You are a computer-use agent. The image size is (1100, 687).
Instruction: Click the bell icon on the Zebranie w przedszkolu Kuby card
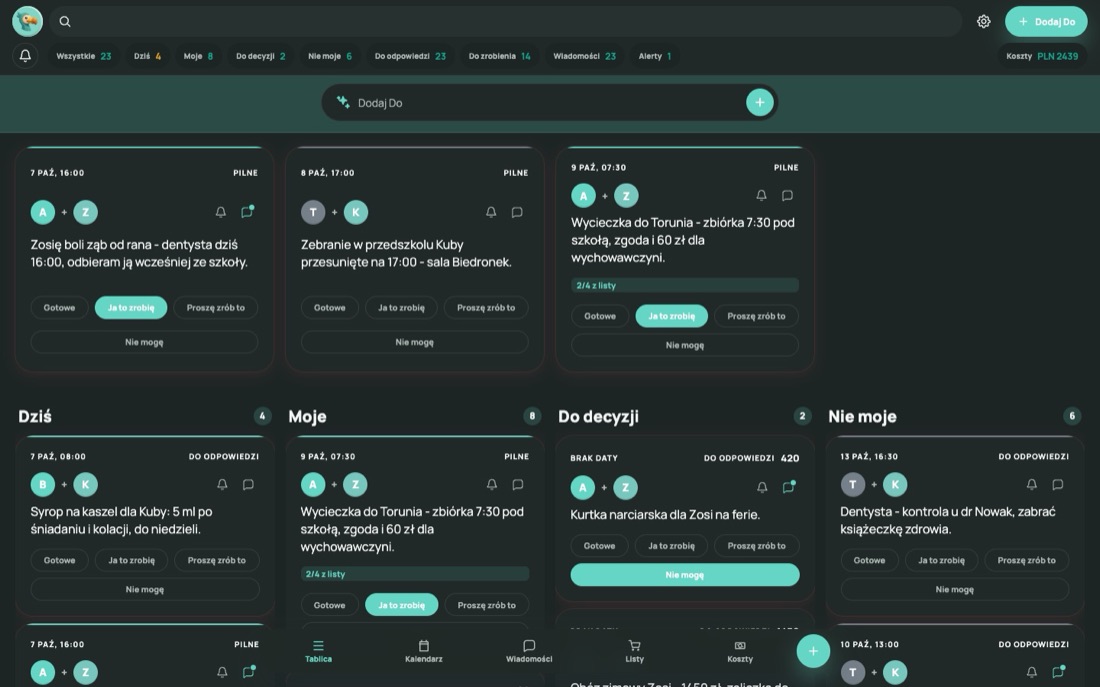tap(491, 212)
